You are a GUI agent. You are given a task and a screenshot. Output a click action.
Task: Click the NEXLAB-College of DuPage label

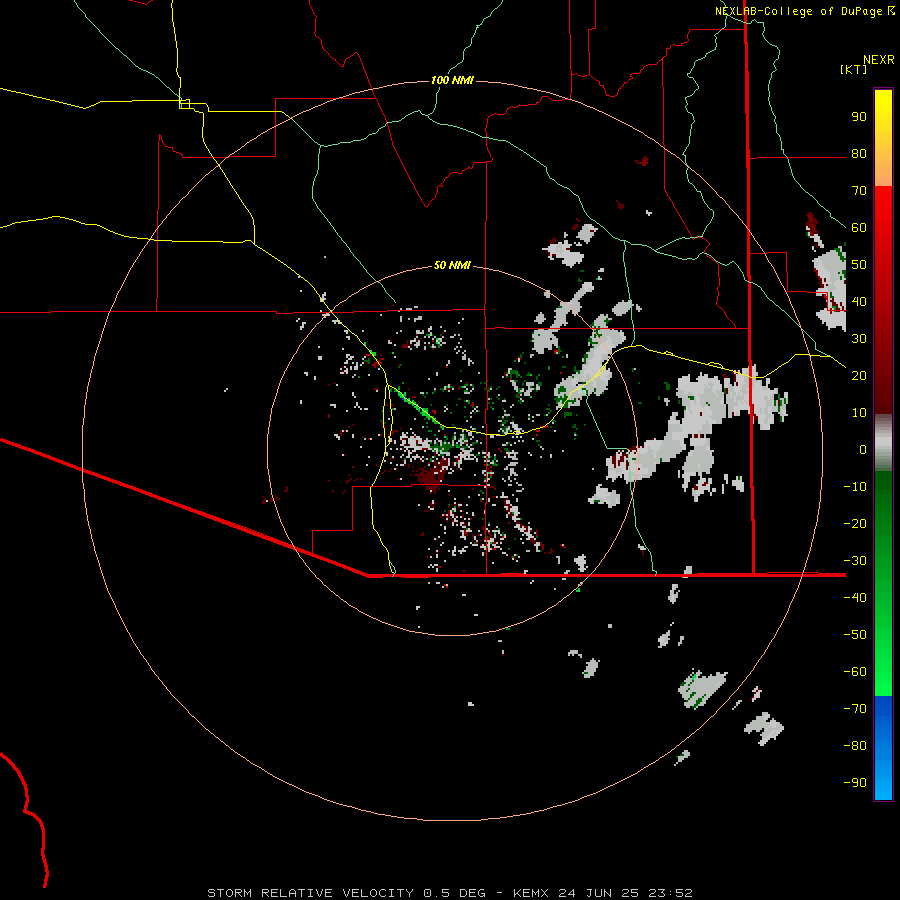tap(798, 11)
